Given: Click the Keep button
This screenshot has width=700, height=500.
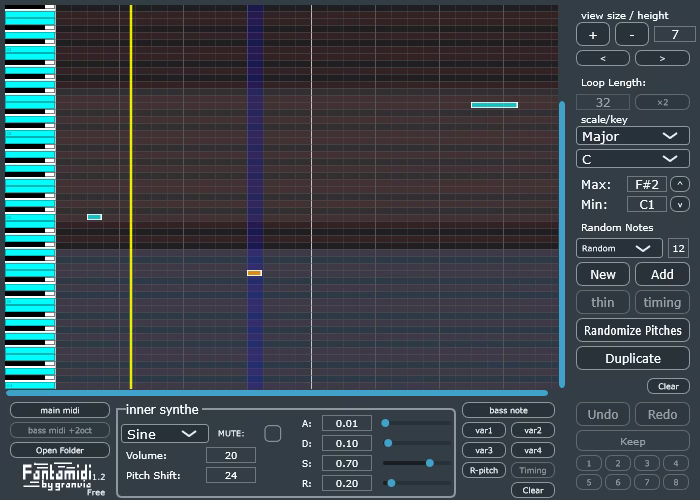Looking at the screenshot, I should pos(633,442).
